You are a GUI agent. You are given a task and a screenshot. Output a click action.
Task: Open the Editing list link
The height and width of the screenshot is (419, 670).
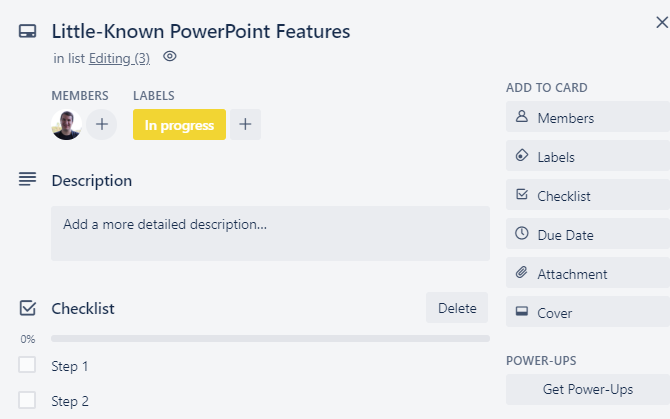point(119,58)
